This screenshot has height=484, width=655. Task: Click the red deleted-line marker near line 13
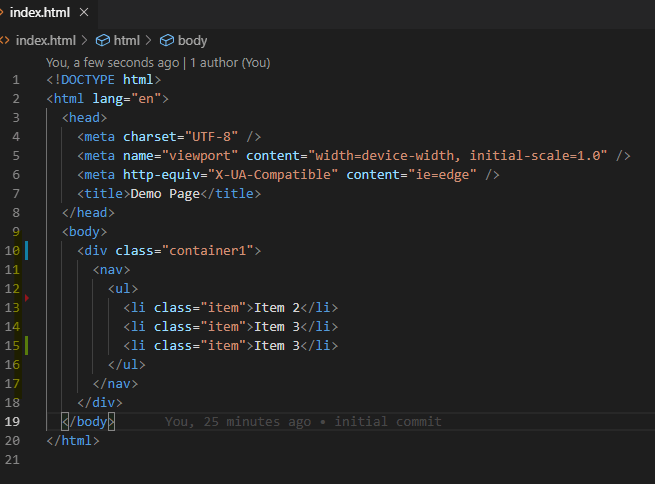coord(27,298)
